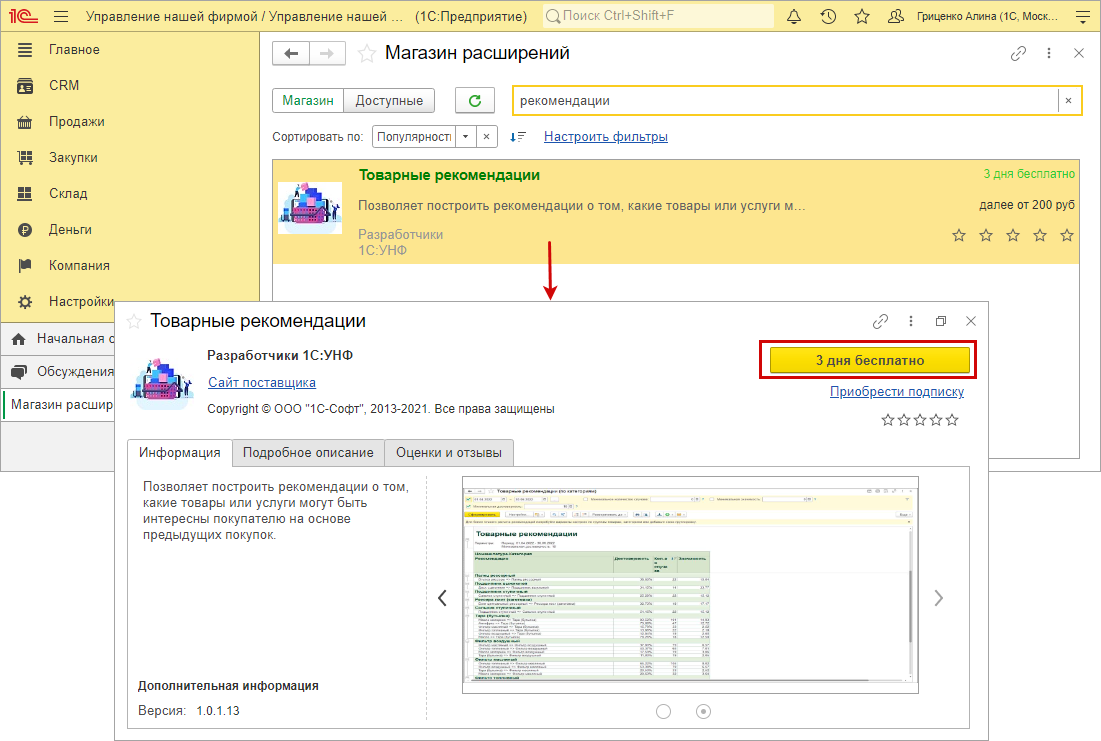Click the back arrow navigation button

(x=291, y=53)
